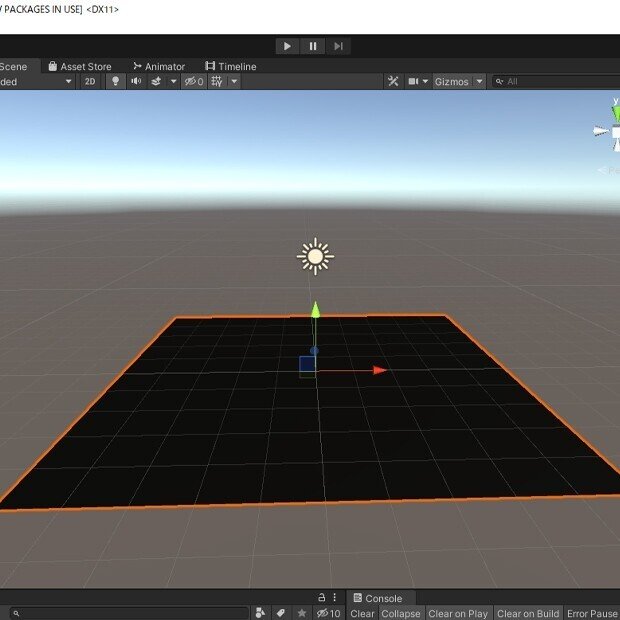Click the Search by Type icon
The width and height of the screenshot is (620, 620).
pyautogui.click(x=260, y=613)
